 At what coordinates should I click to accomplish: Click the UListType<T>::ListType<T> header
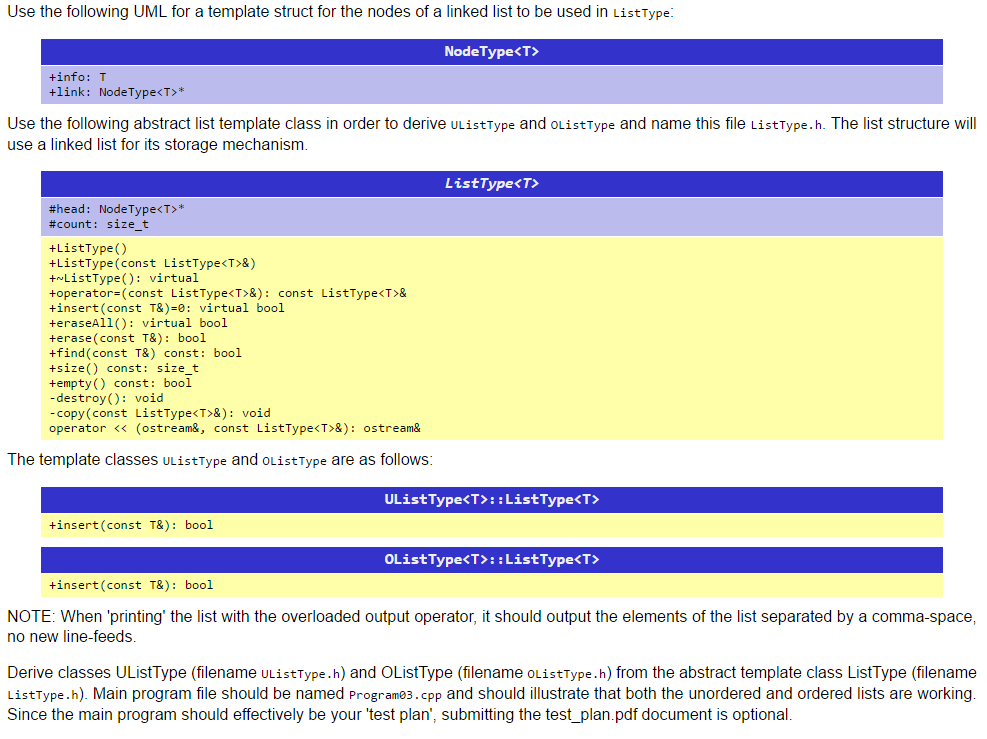491,499
